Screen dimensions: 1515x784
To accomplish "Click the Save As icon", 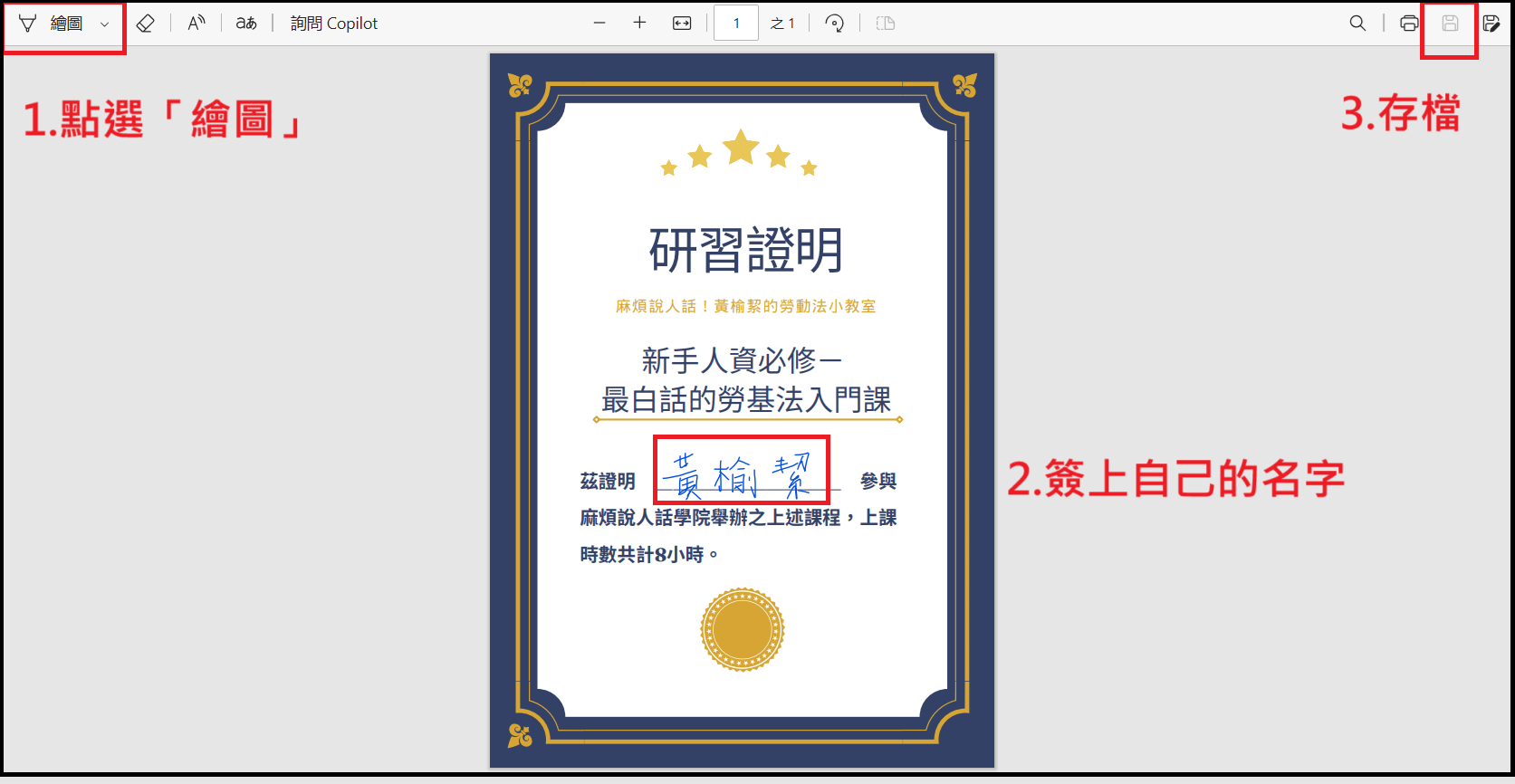I will [1491, 24].
